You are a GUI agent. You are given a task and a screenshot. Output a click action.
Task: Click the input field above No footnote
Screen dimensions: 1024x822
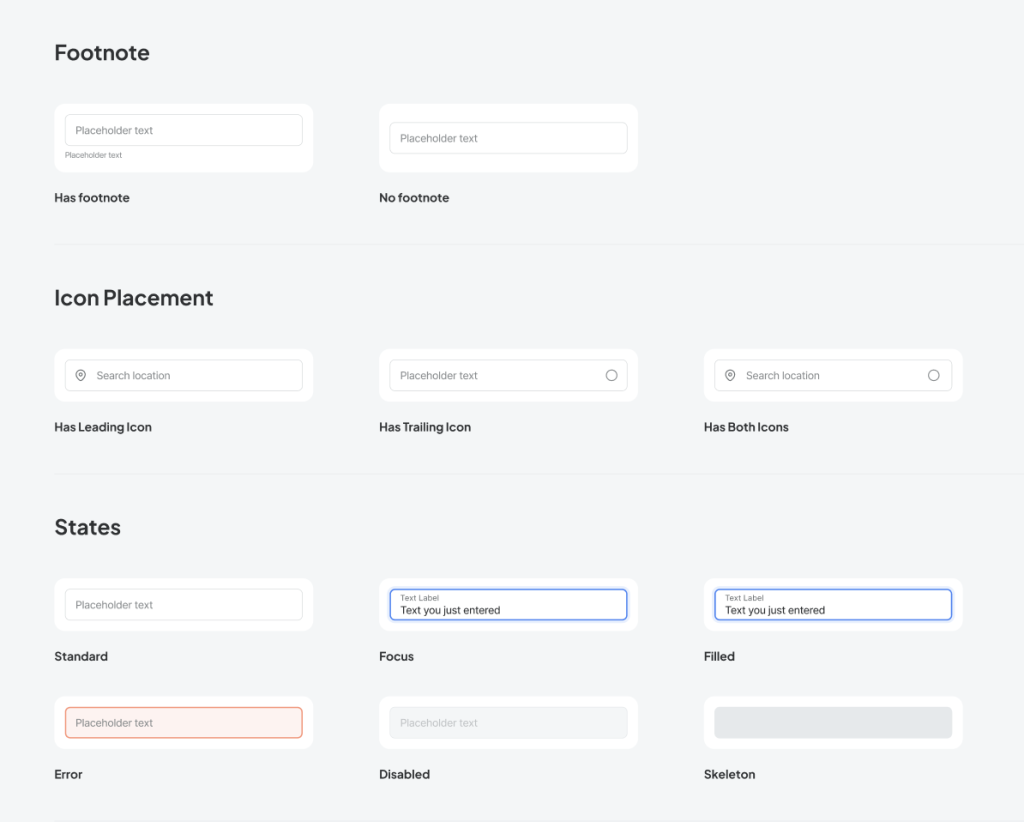pyautogui.click(x=508, y=138)
